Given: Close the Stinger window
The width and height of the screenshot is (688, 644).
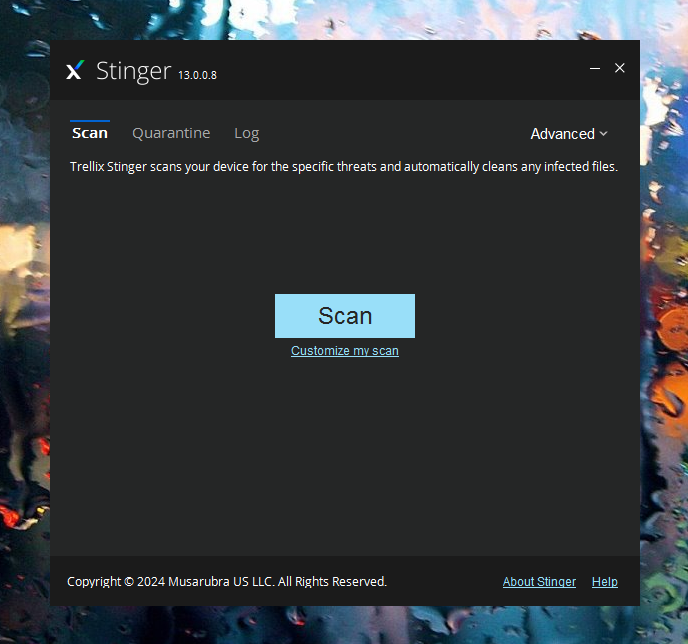Looking at the screenshot, I should [x=620, y=68].
